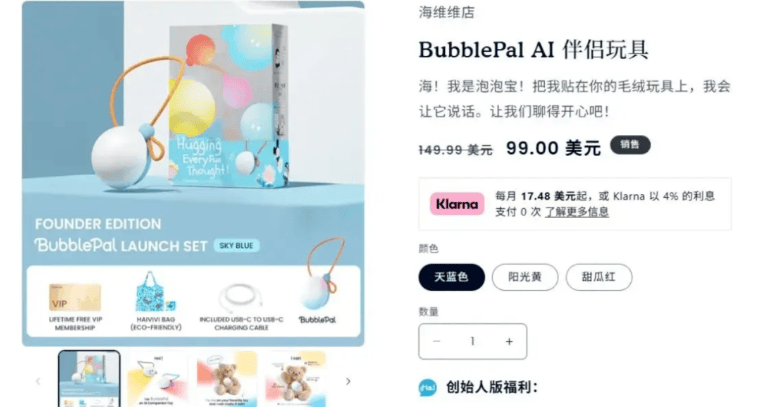Click the Haivivi eco-friendly bag icon
The width and height of the screenshot is (775, 420).
coord(155,292)
